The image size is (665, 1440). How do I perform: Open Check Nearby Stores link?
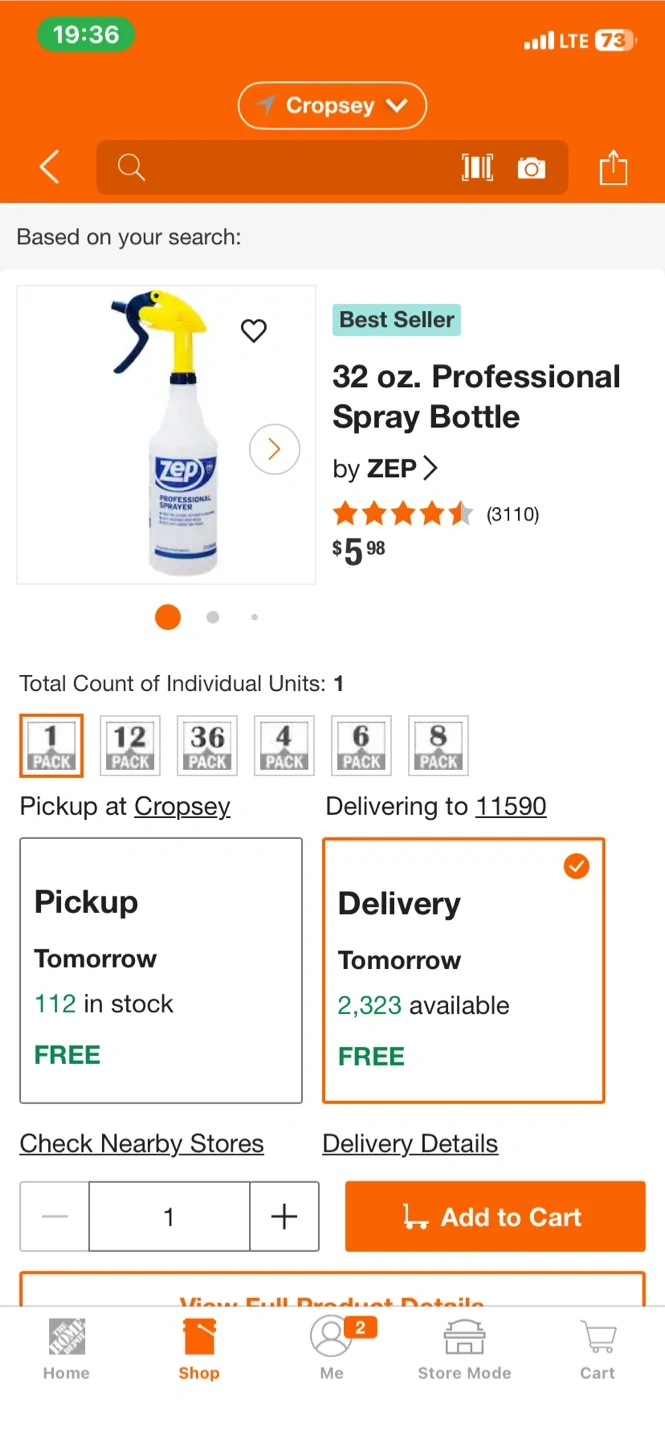pyautogui.click(x=142, y=1143)
